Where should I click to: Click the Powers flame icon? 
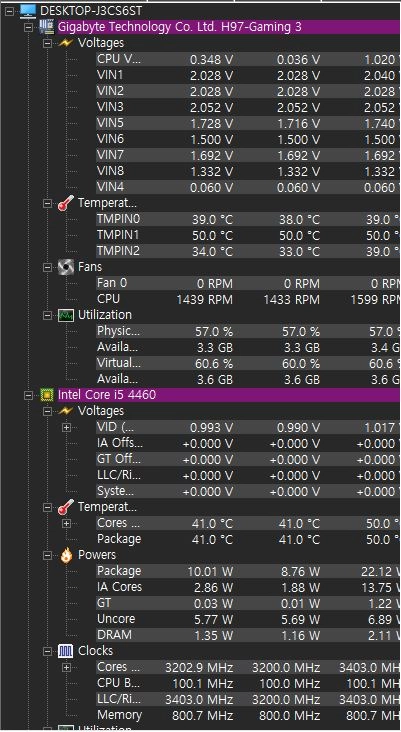click(66, 555)
